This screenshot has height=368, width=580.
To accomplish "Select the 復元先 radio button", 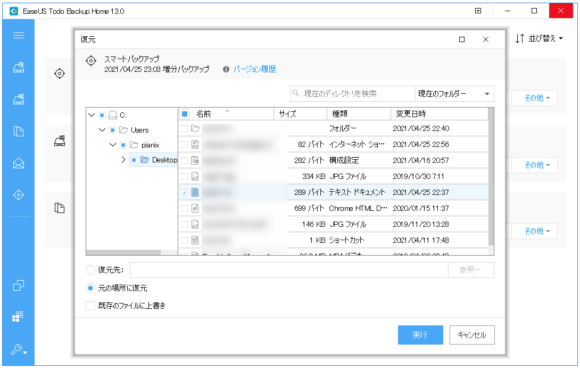I will pyautogui.click(x=90, y=270).
